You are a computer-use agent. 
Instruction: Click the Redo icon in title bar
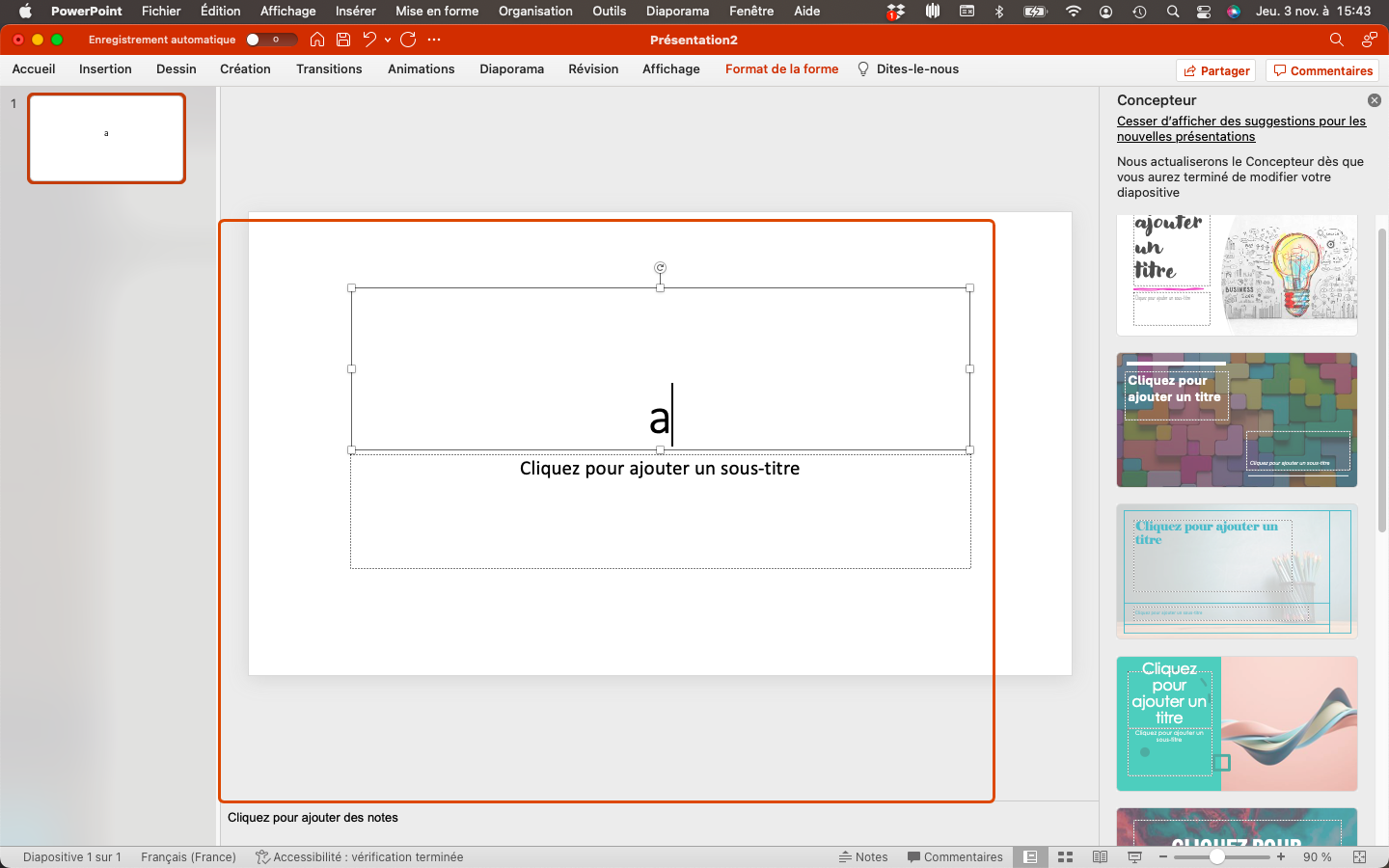[x=408, y=40]
